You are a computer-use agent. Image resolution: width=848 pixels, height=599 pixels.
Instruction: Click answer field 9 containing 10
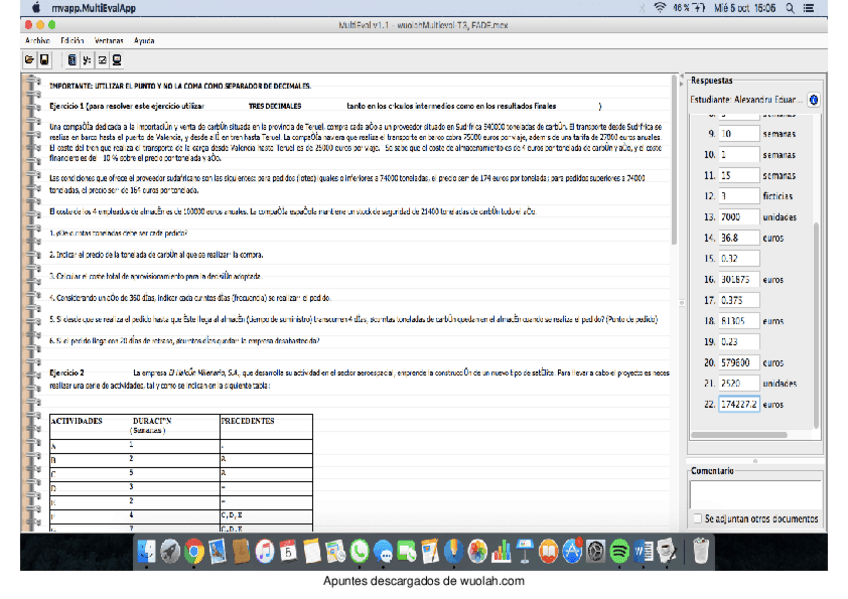coord(739,134)
